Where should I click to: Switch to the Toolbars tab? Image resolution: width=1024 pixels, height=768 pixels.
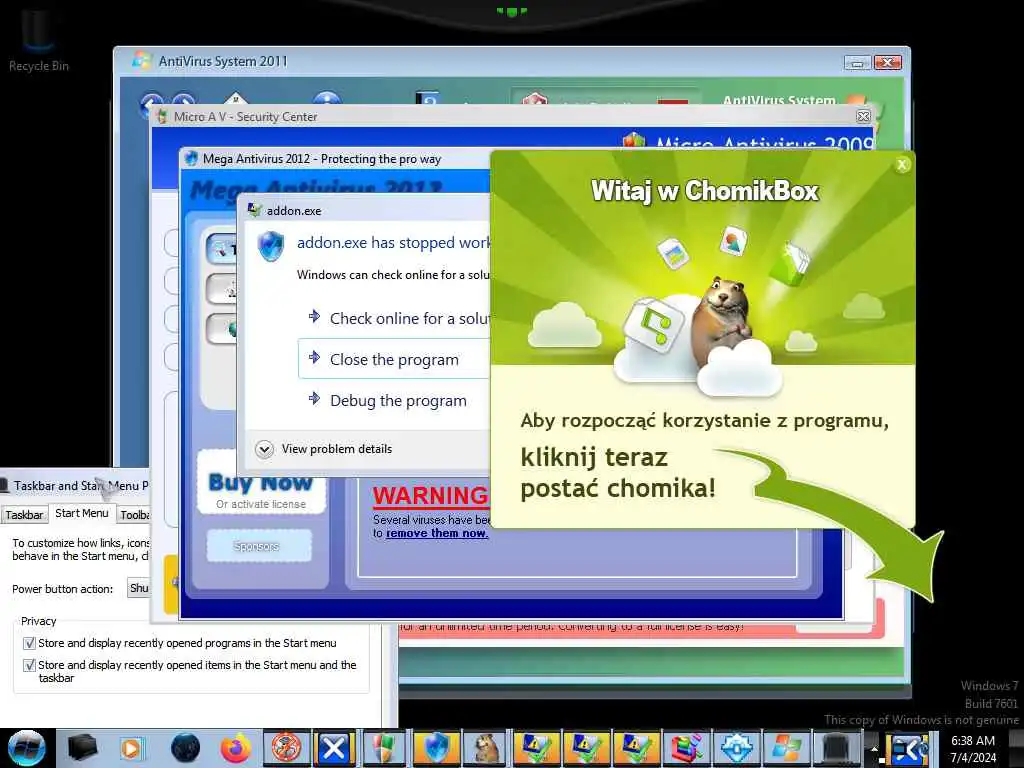pos(134,515)
